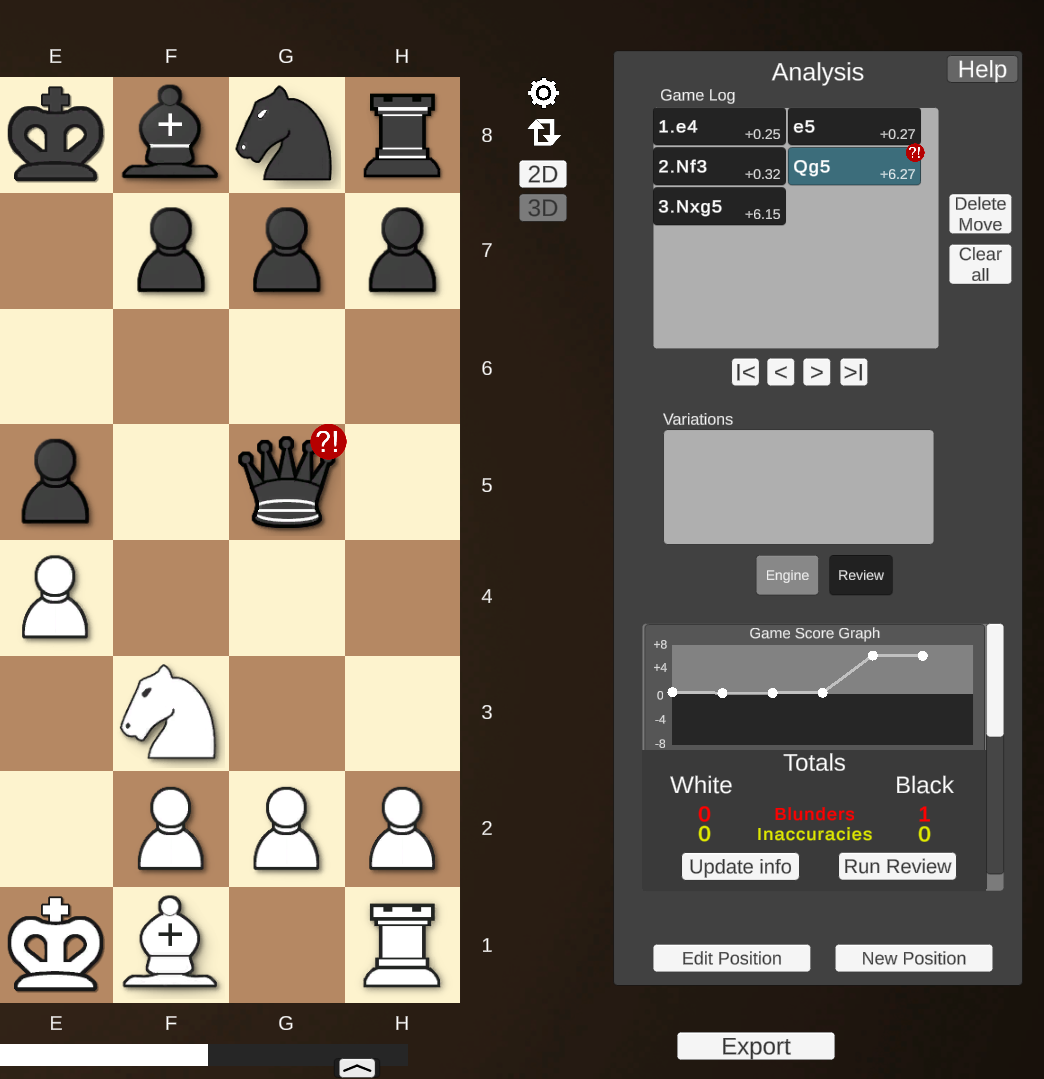This screenshot has width=1044, height=1079.
Task: Switch to the Engine tab
Action: (x=787, y=575)
